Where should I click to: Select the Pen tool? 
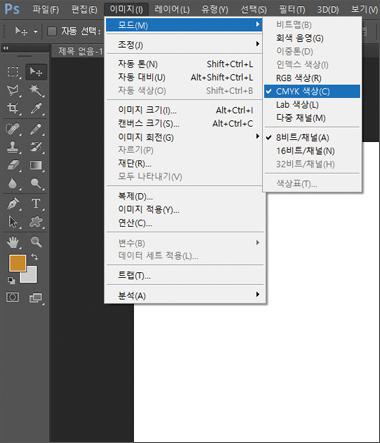[13, 203]
